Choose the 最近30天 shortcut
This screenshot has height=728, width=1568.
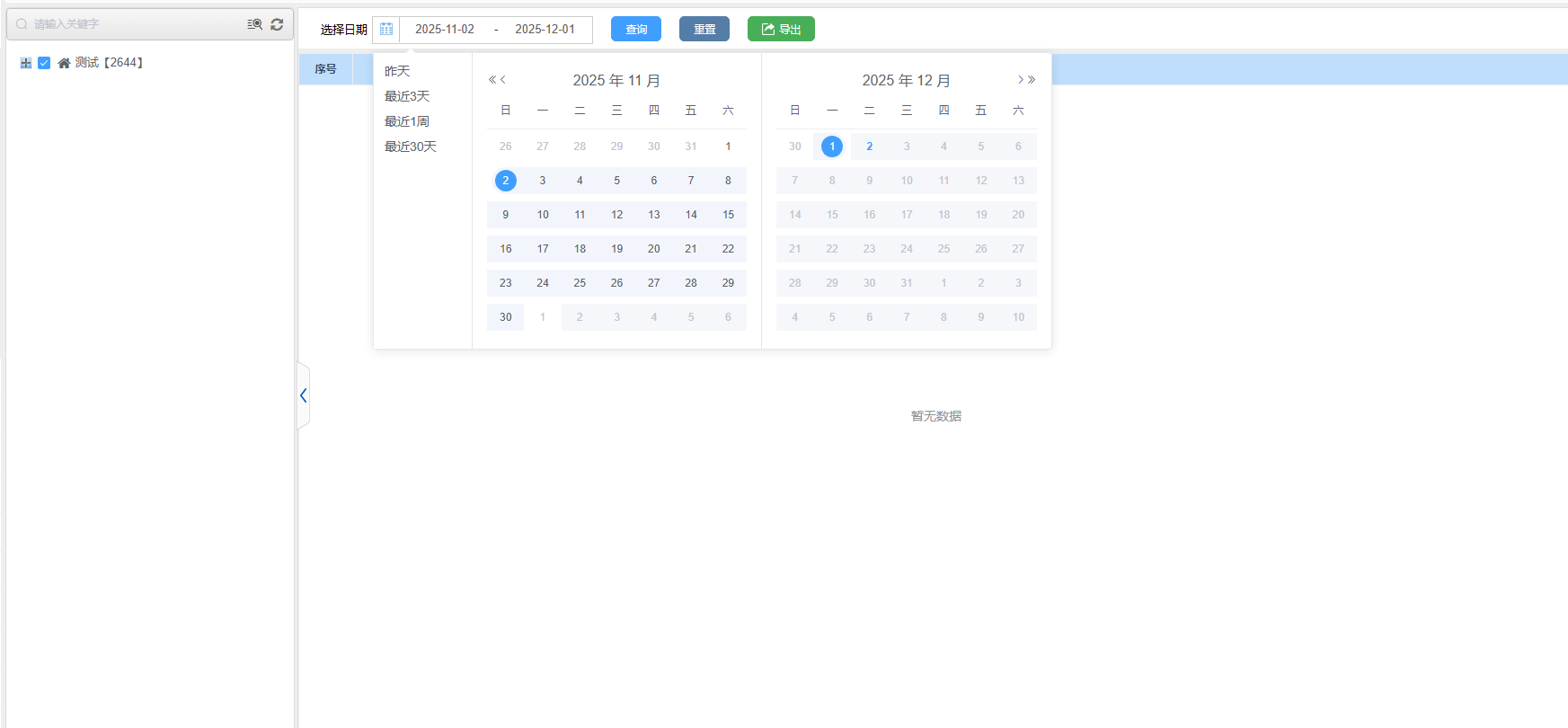point(411,146)
